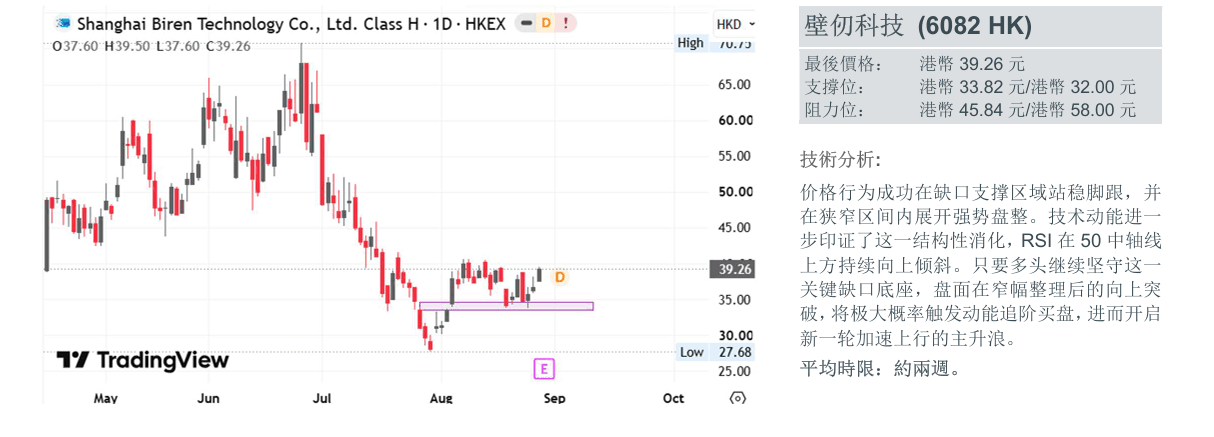Click the Jul label on time axis
This screenshot has height=437, width=1214.
pos(321,398)
